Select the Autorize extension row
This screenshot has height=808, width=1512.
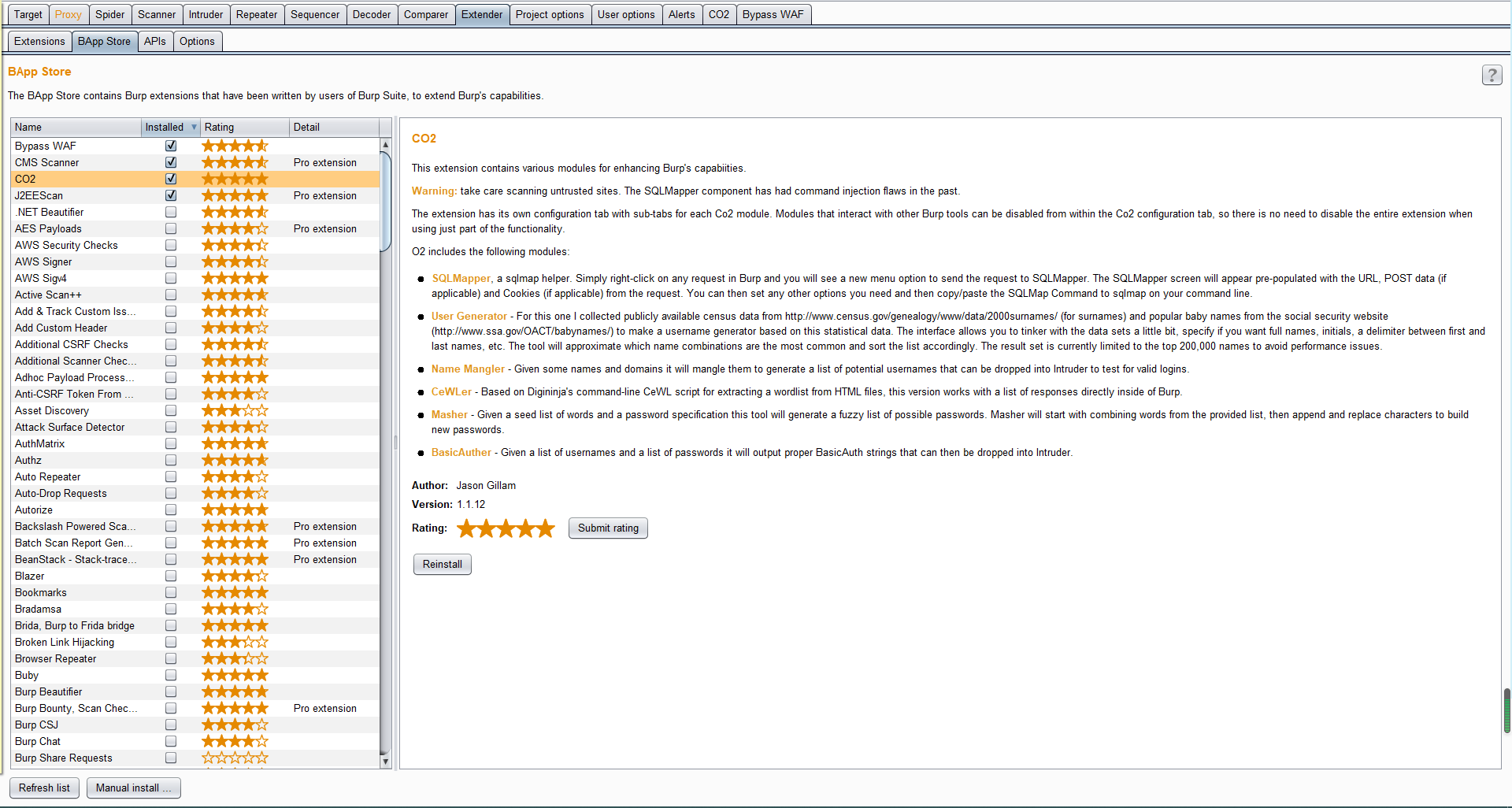(x=195, y=510)
